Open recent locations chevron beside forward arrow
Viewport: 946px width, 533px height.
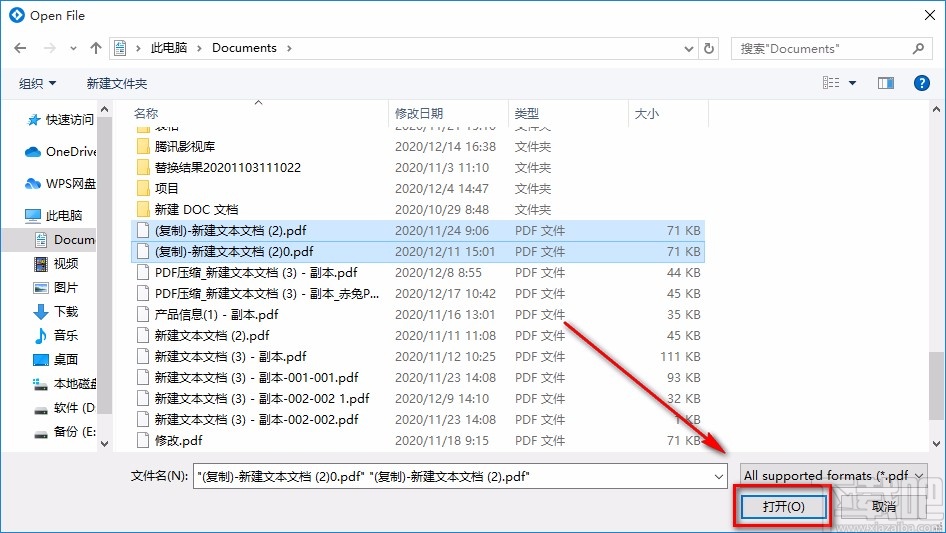point(73,48)
